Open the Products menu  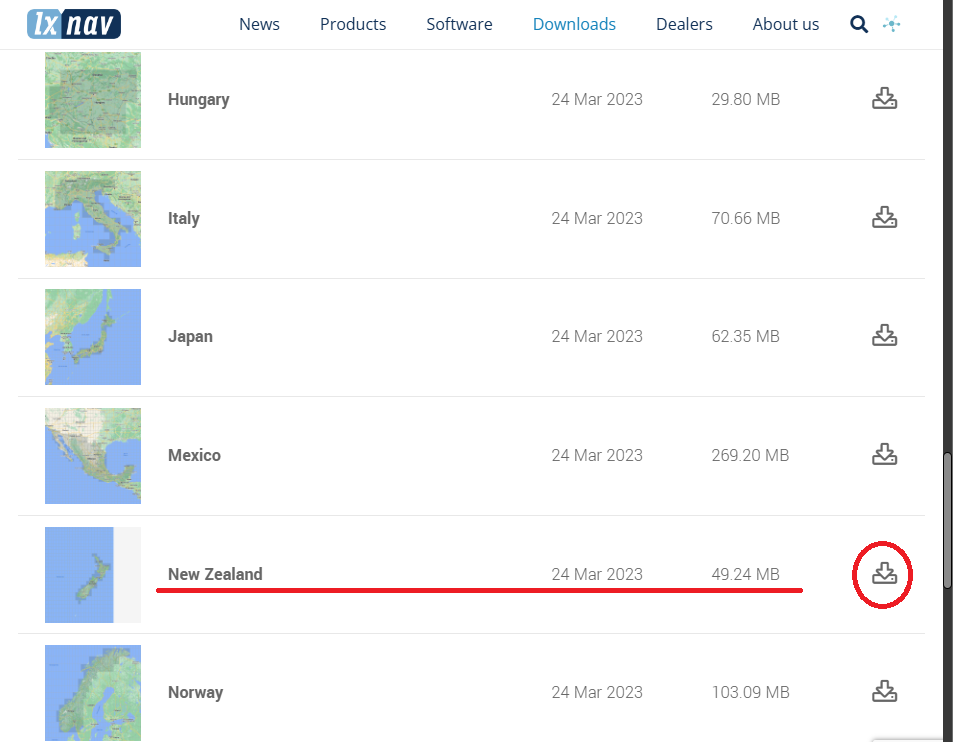[353, 24]
